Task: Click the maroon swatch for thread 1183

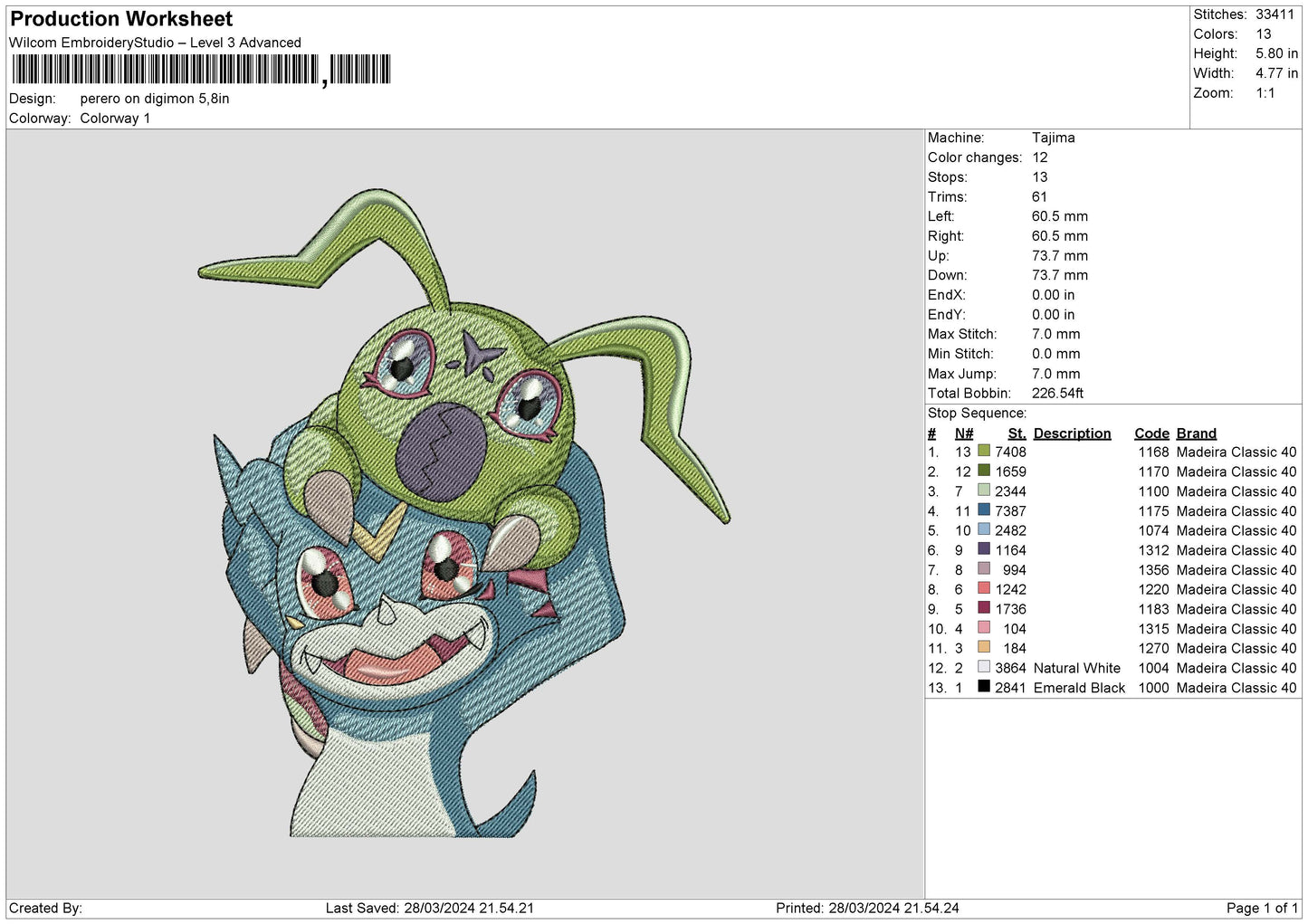Action: pyautogui.click(x=984, y=608)
